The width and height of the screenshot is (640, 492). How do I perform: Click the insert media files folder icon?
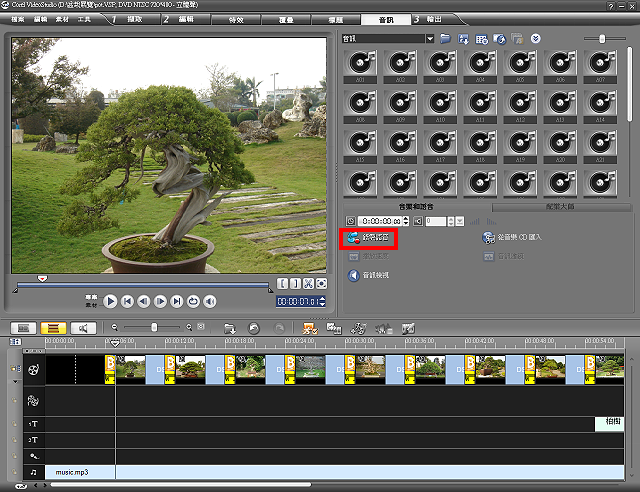point(230,328)
